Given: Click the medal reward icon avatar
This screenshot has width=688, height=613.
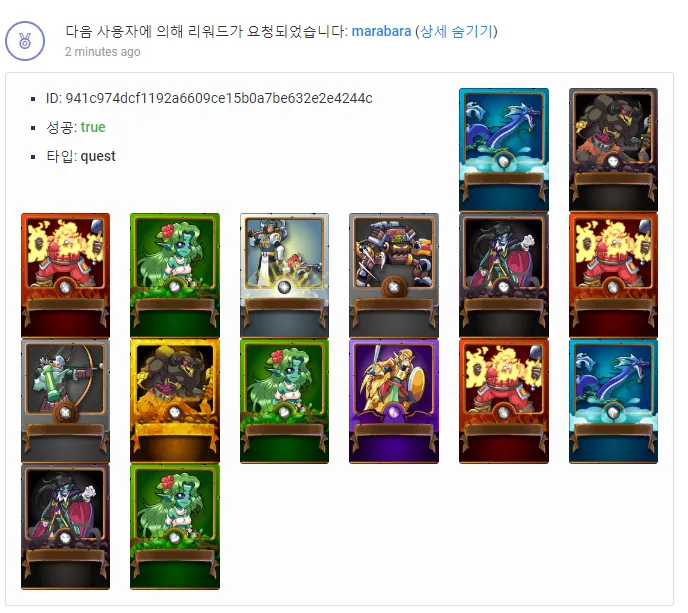Looking at the screenshot, I should (25, 41).
